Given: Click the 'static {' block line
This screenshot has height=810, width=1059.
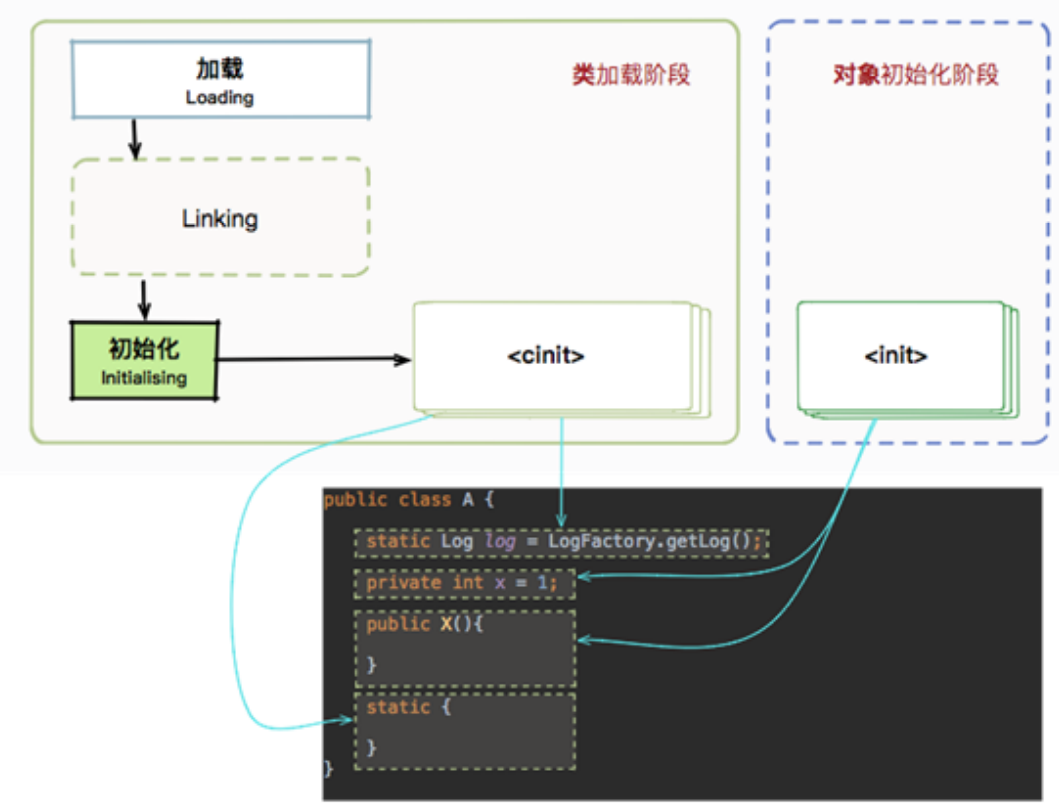Looking at the screenshot, I should pyautogui.click(x=408, y=707).
